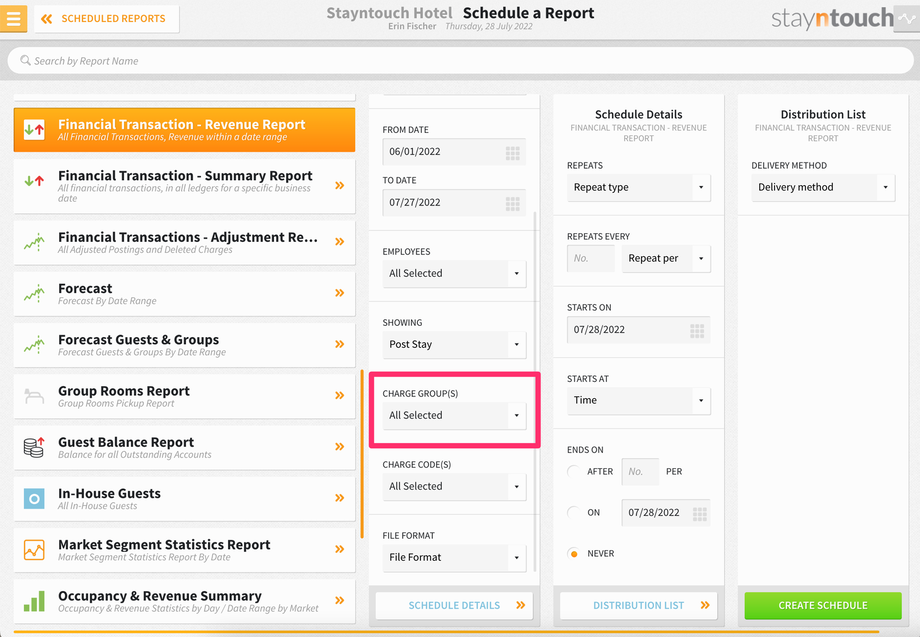
Task: Expand the Charge Code(s) dropdown
Action: pos(454,486)
